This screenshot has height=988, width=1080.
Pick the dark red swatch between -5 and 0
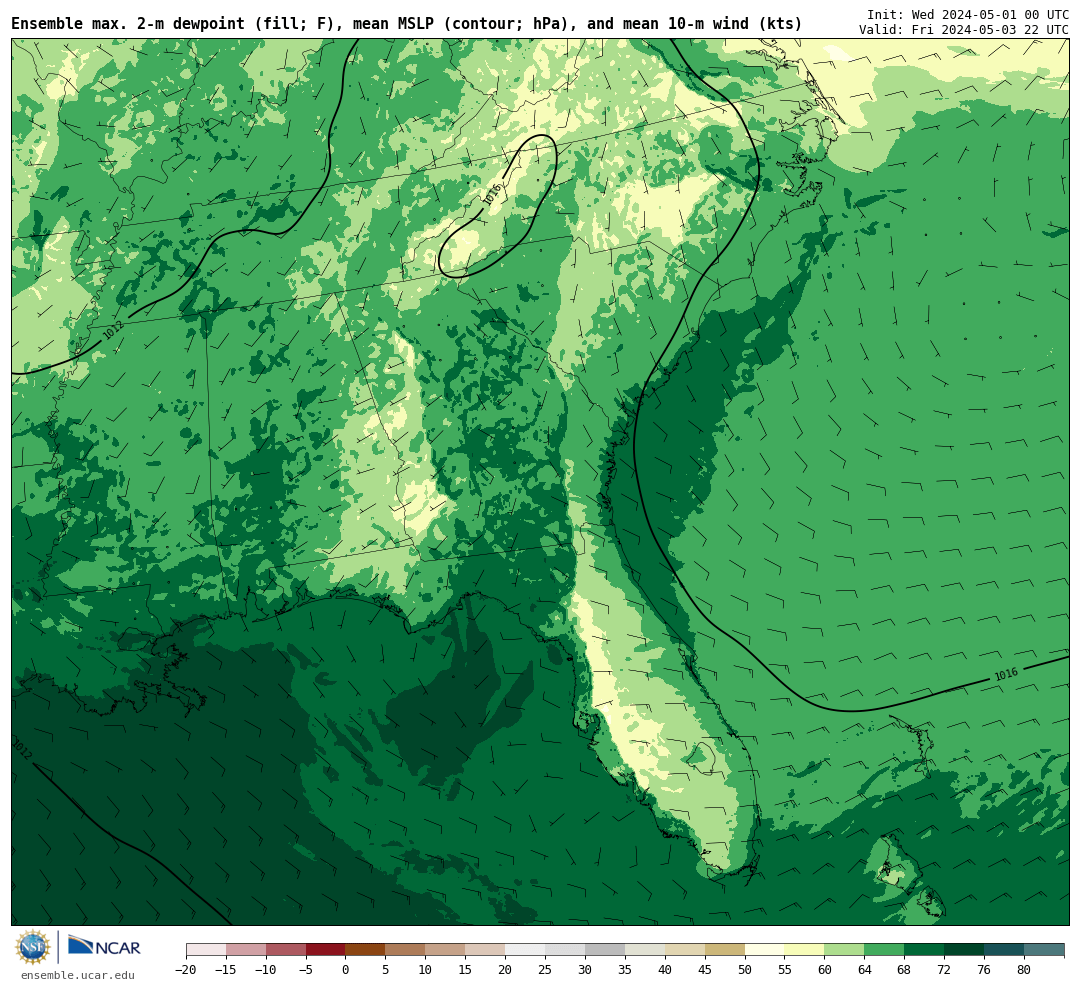point(326,950)
